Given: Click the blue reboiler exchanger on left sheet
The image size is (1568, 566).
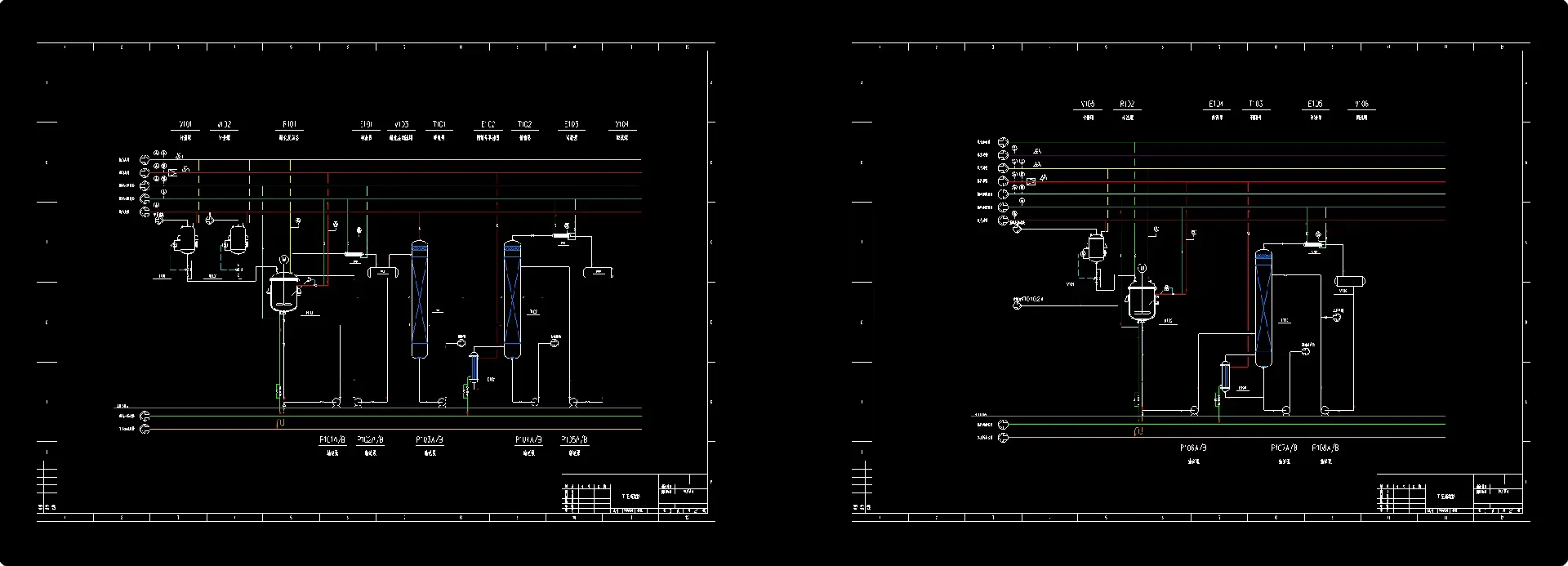Looking at the screenshot, I should tap(473, 367).
